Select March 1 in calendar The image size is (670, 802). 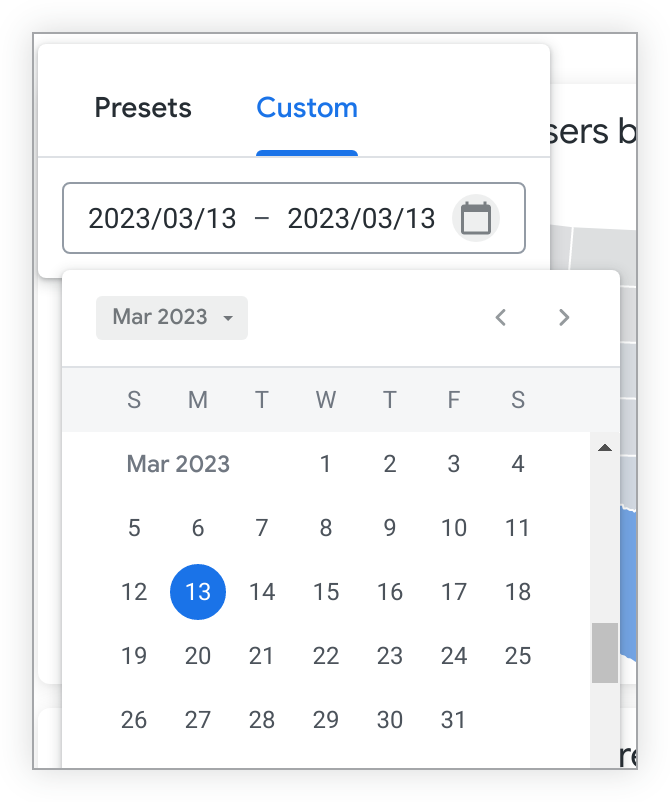[x=326, y=464]
